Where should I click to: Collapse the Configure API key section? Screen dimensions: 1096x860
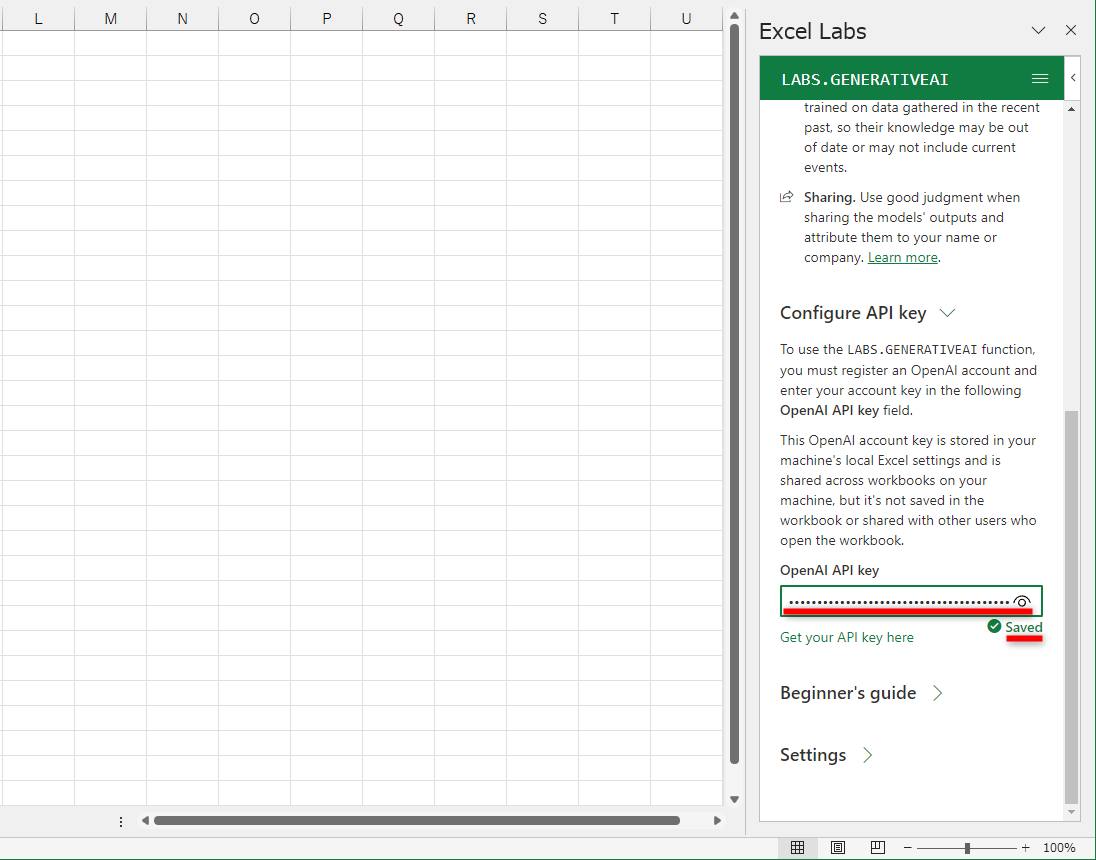946,313
